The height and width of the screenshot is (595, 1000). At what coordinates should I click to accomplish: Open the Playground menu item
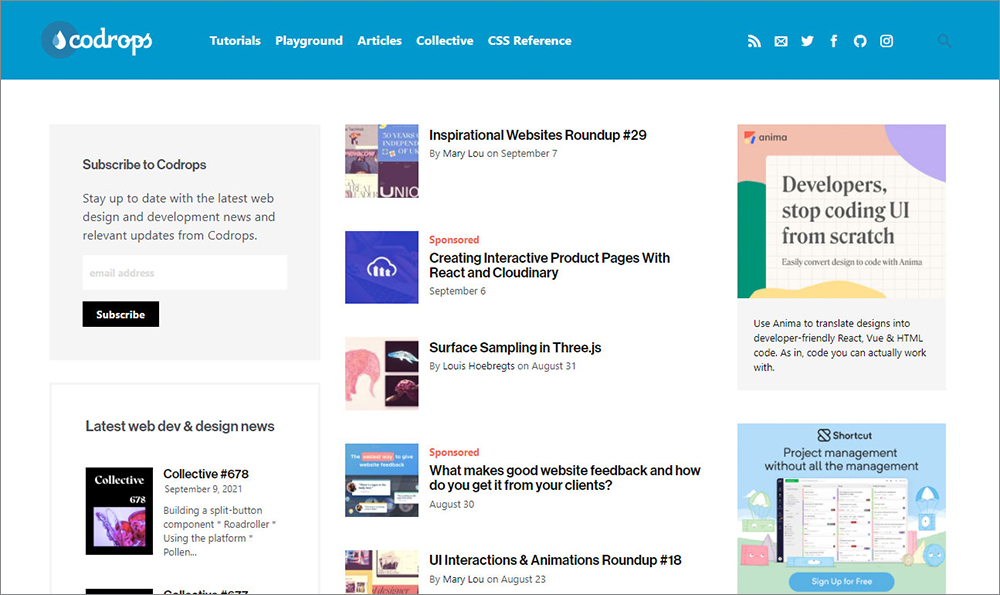[309, 41]
